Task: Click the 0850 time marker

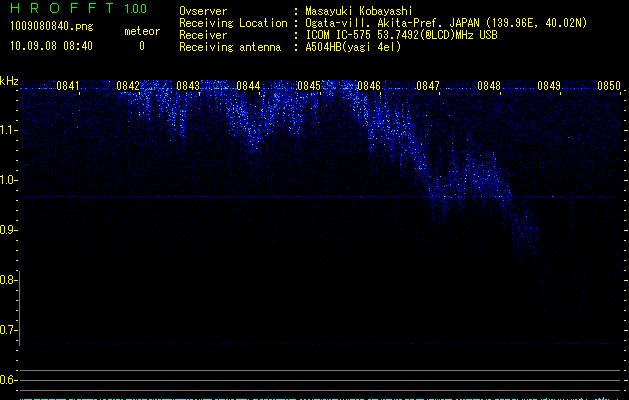Action: [609, 86]
